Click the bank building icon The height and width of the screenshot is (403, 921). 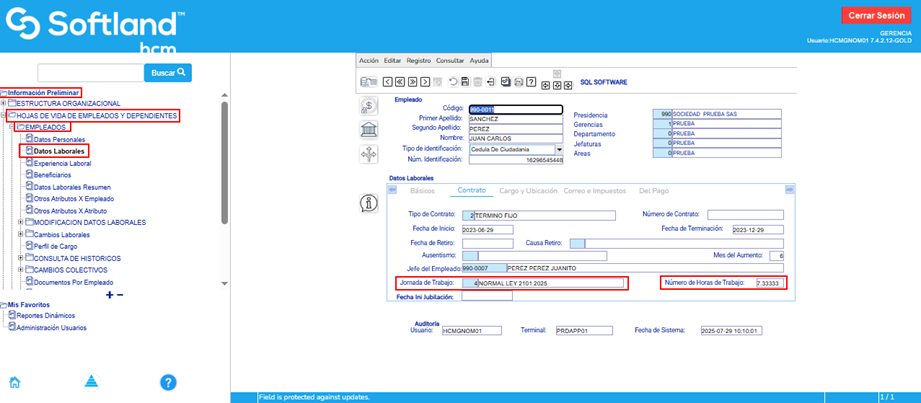tap(368, 130)
